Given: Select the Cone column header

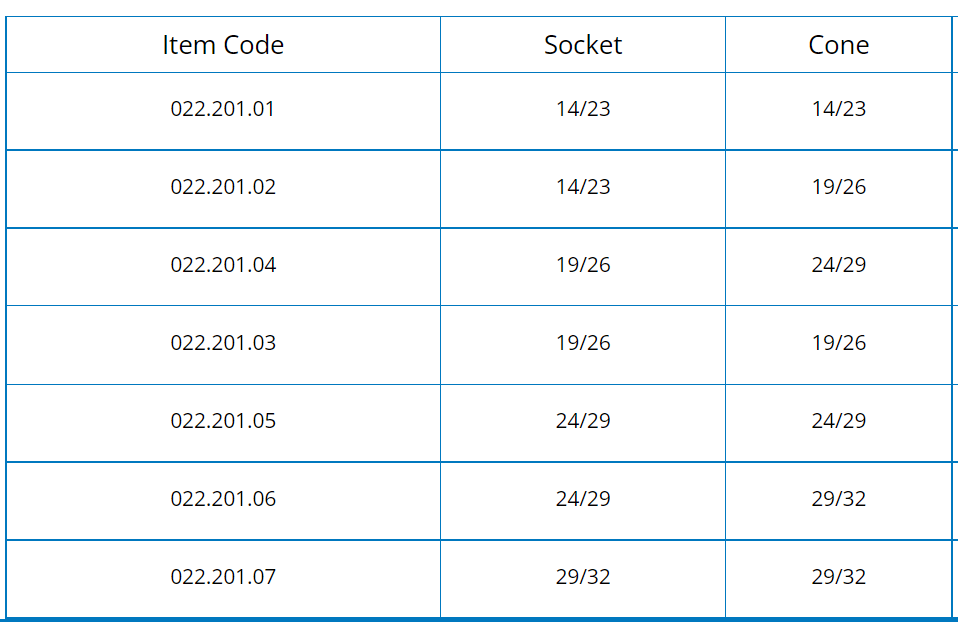Looking at the screenshot, I should point(838,45).
